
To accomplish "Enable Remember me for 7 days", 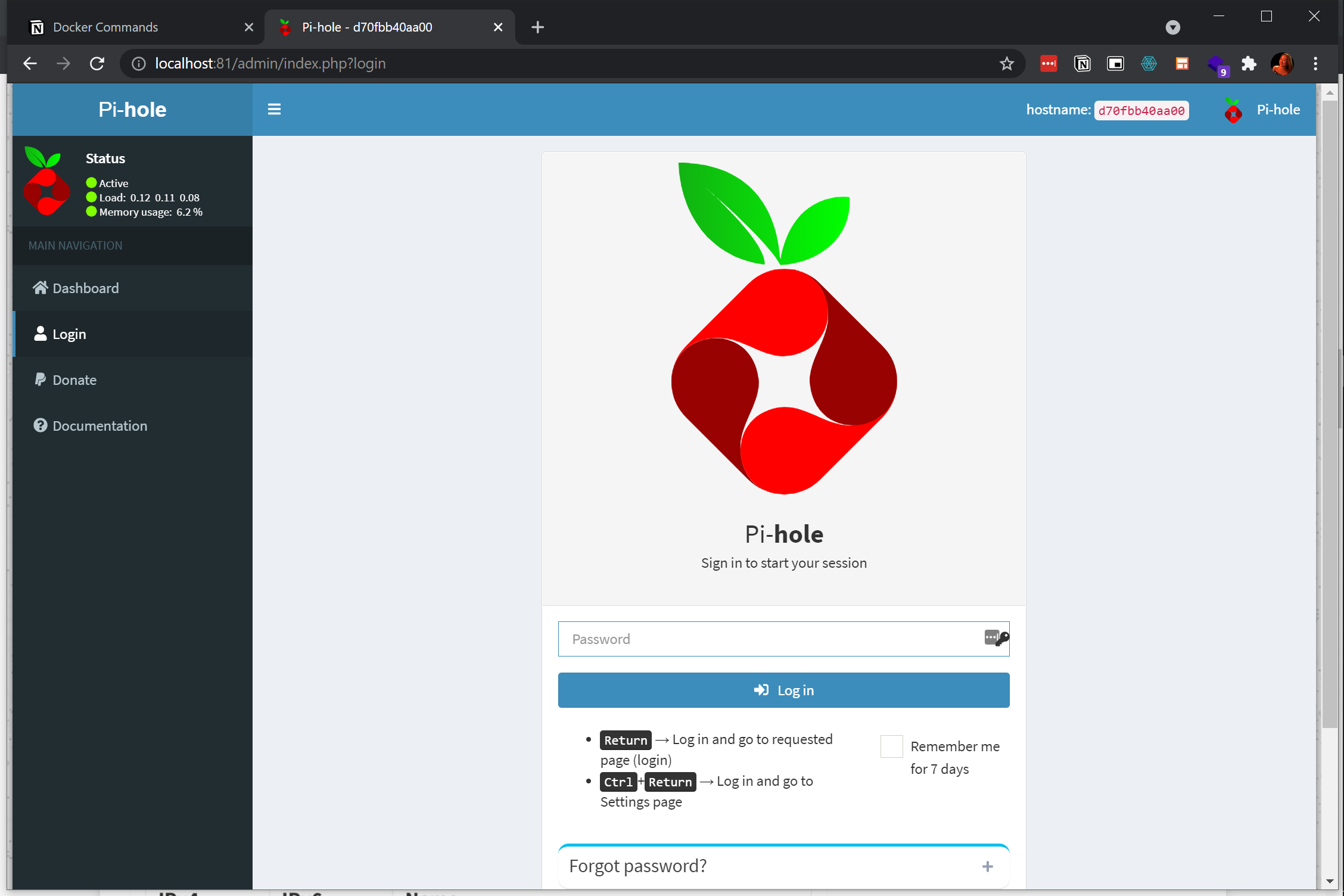I will tap(892, 746).
